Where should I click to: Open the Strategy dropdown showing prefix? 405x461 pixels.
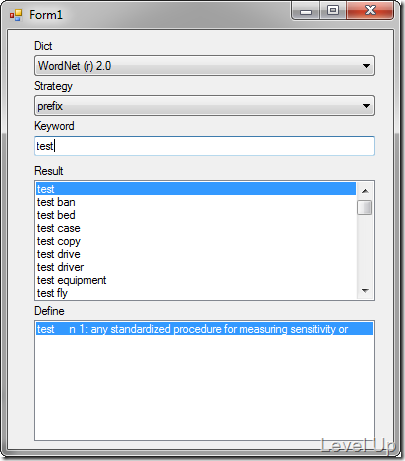(204, 106)
